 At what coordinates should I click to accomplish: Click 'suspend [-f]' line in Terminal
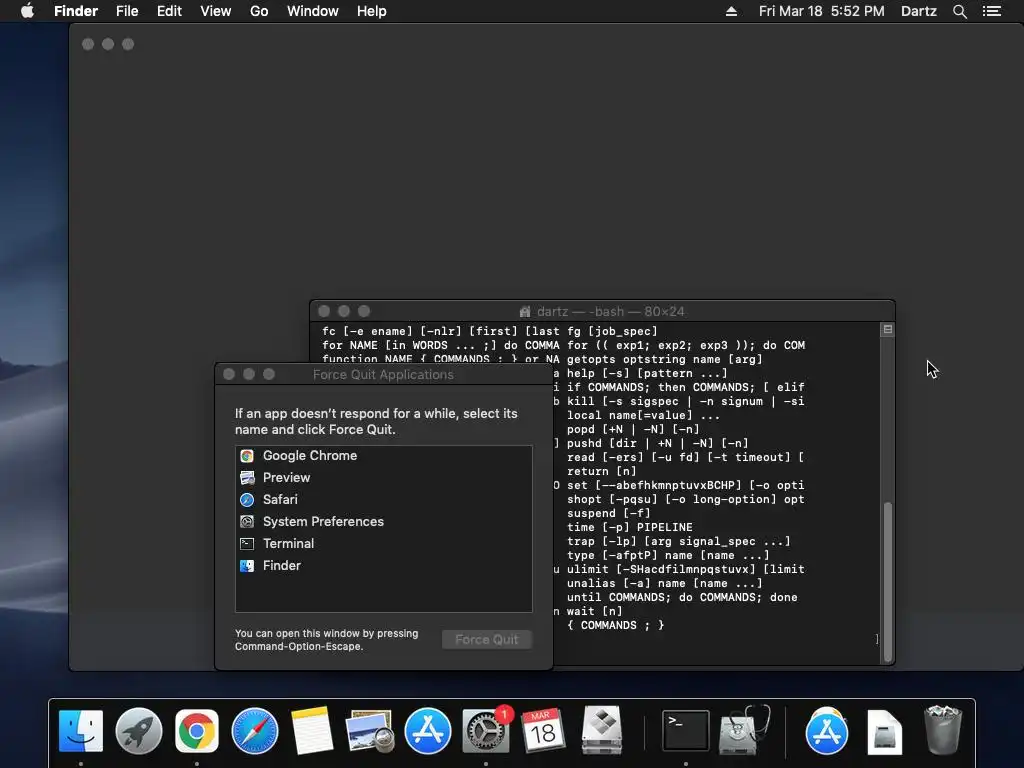point(609,513)
